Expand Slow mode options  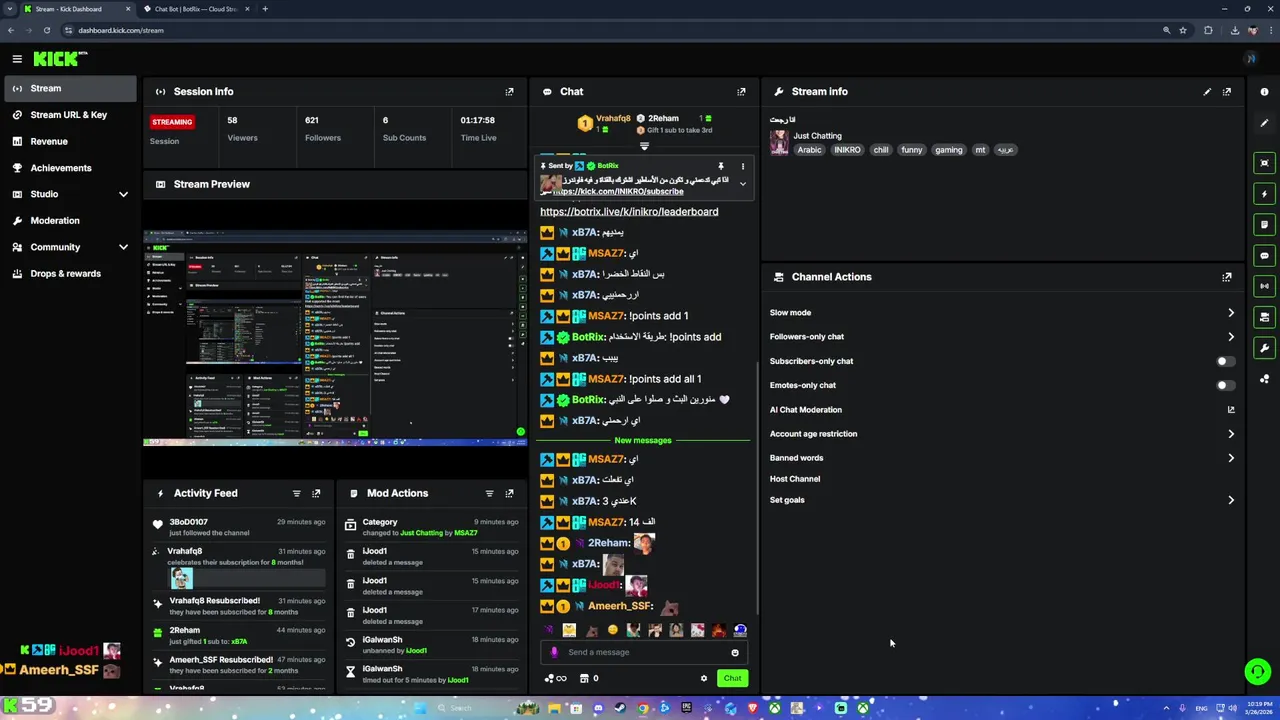click(x=1231, y=313)
